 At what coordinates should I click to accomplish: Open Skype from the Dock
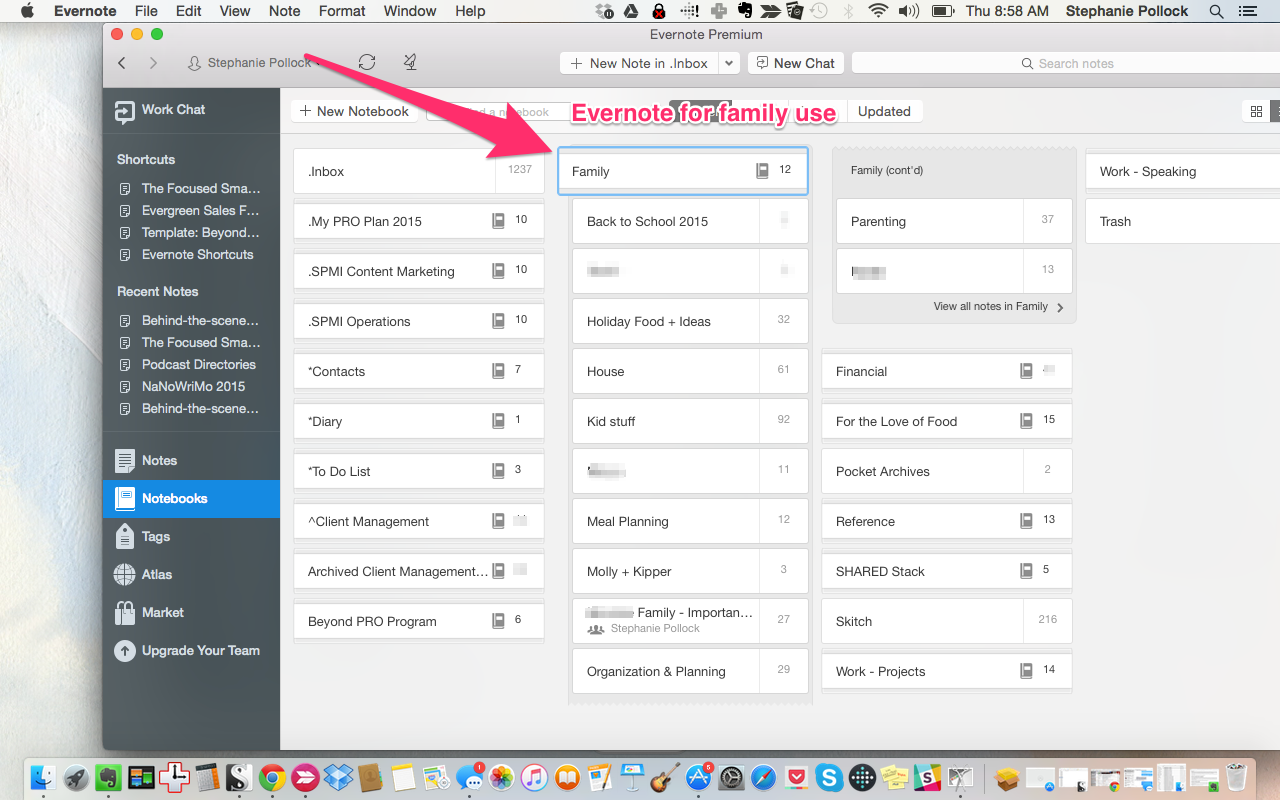tap(828, 777)
